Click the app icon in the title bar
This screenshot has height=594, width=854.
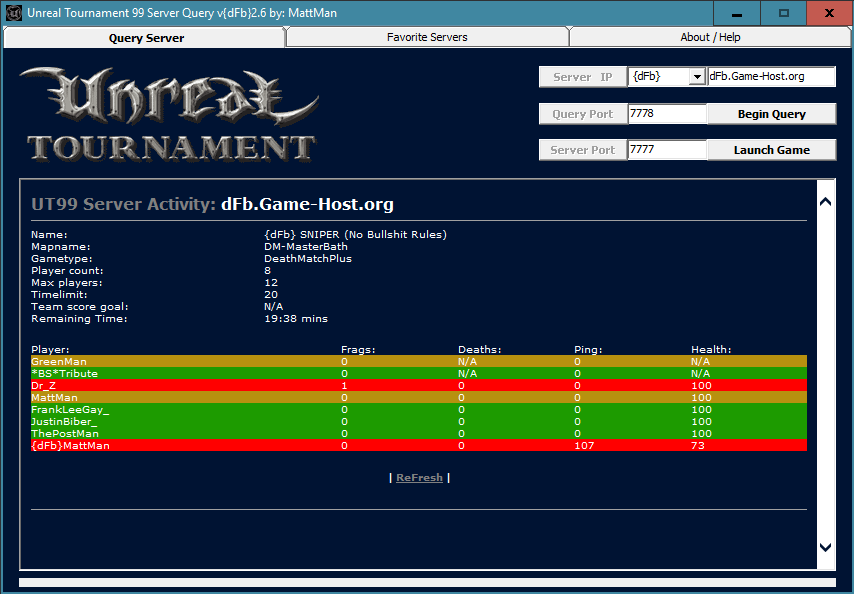[14, 13]
